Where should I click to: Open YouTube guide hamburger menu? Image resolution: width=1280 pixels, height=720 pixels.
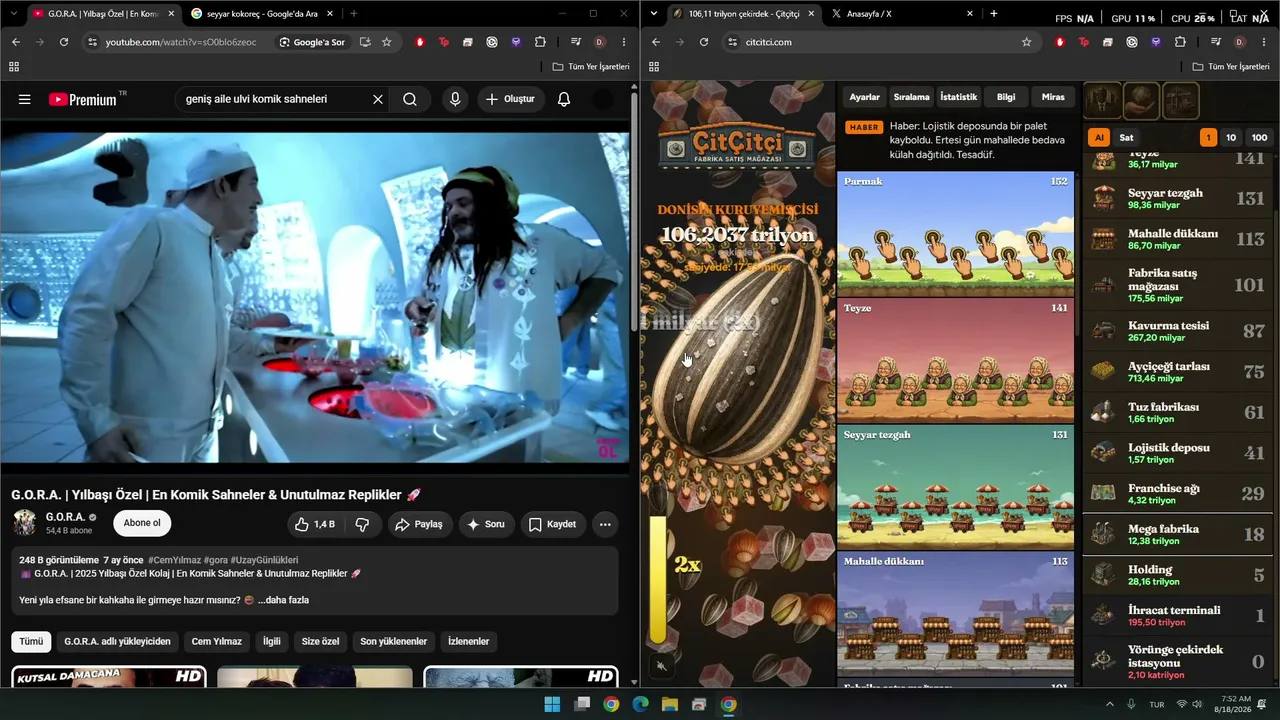click(x=25, y=99)
